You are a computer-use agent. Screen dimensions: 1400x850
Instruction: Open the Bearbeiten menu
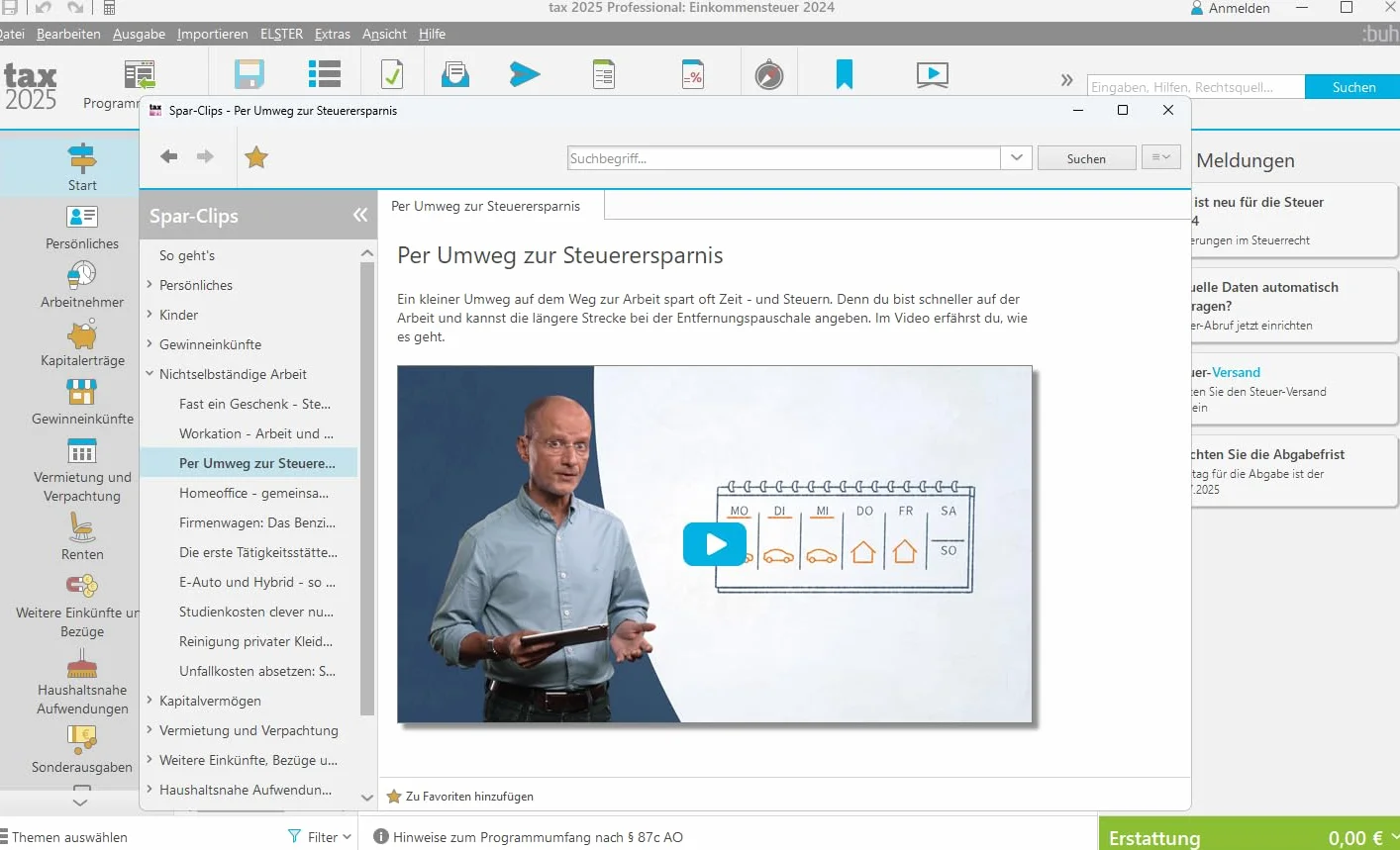pyautogui.click(x=68, y=34)
